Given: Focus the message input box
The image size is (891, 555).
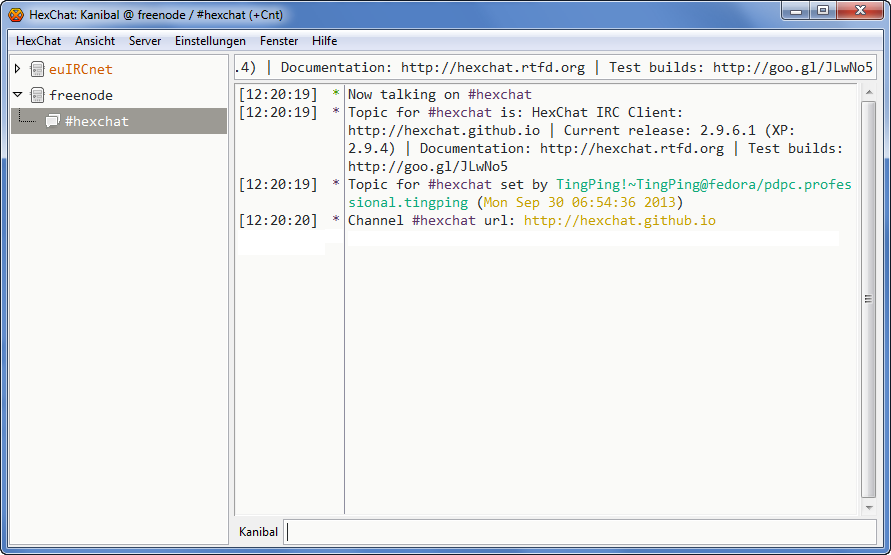Looking at the screenshot, I should pyautogui.click(x=580, y=532).
